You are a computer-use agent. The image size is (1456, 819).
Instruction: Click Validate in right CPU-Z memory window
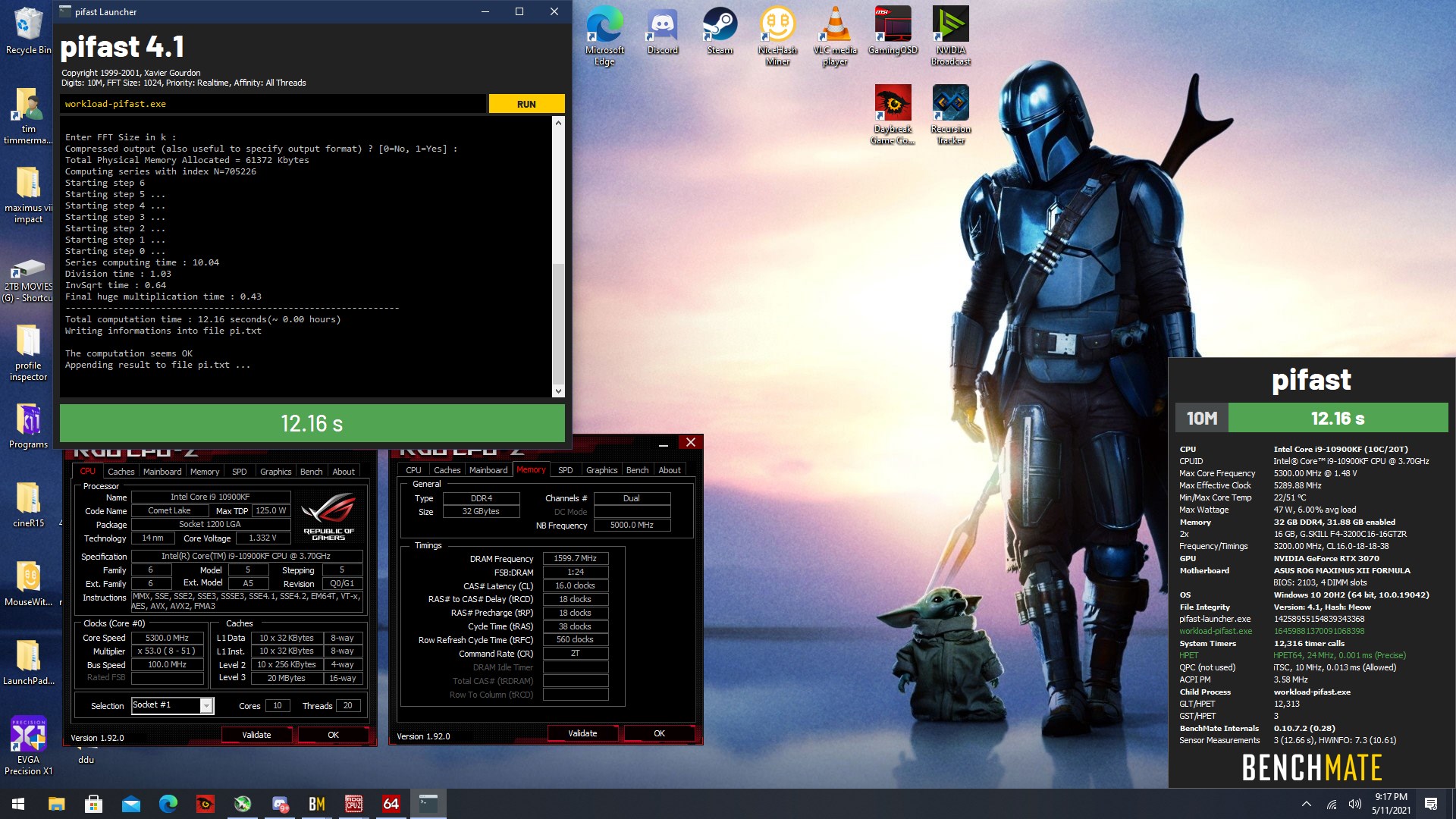(x=582, y=733)
